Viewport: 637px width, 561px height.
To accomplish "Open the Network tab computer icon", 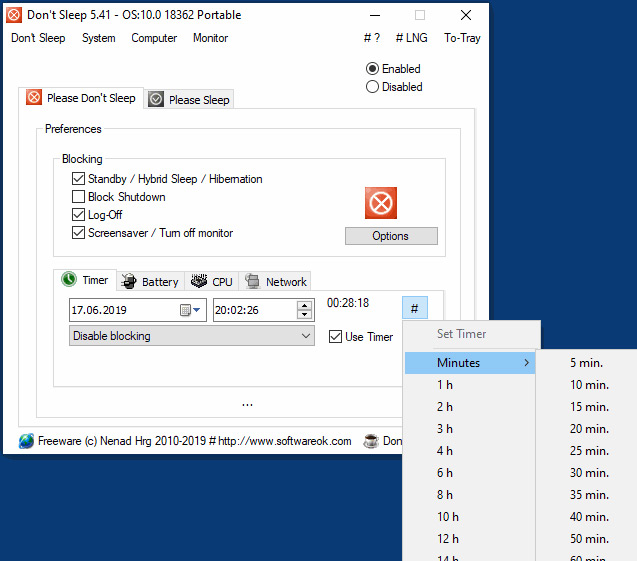I will click(253, 281).
